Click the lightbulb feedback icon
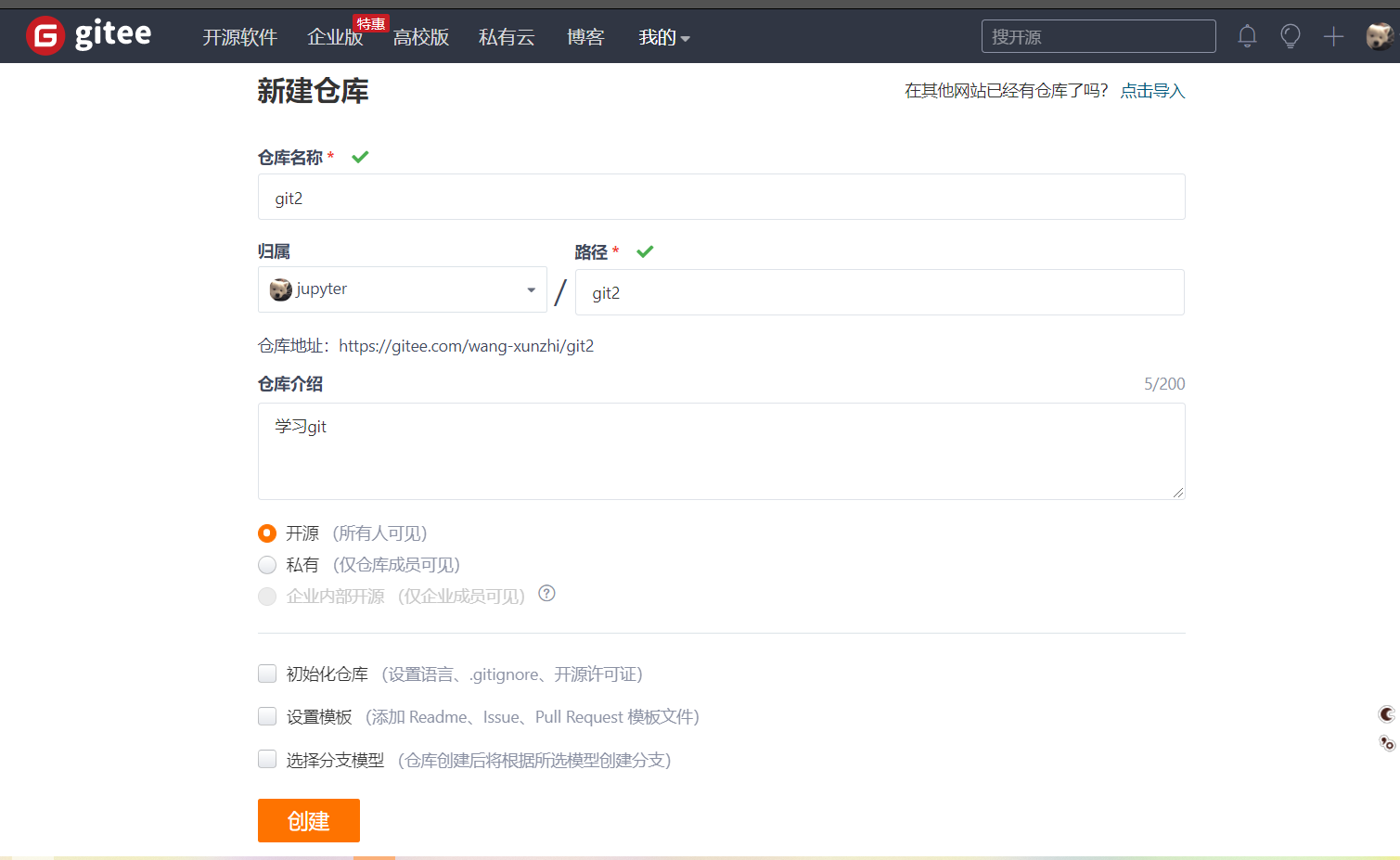 [x=1290, y=36]
